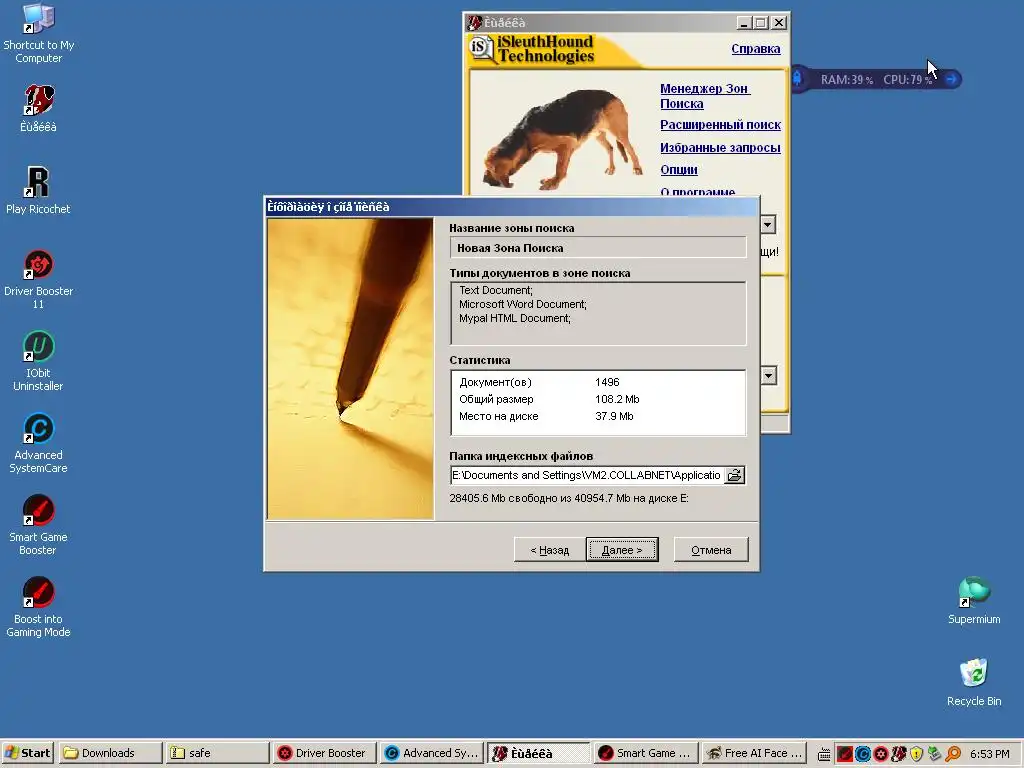Click the Далее next button
This screenshot has height=768, width=1024.
tap(622, 550)
